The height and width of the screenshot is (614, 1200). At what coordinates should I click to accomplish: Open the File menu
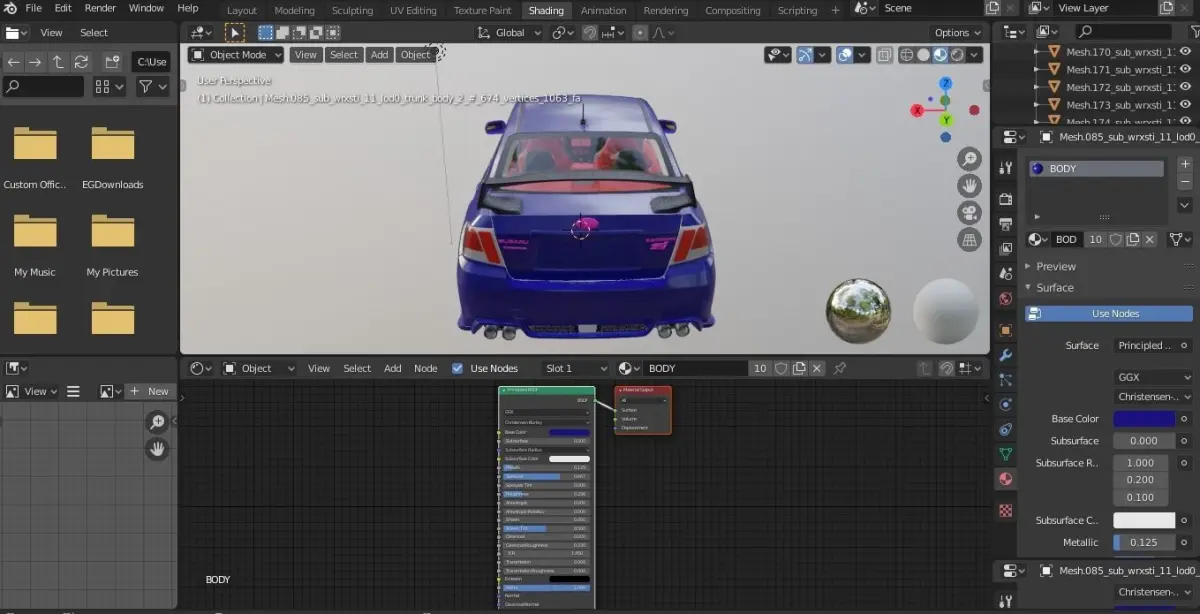coord(33,8)
